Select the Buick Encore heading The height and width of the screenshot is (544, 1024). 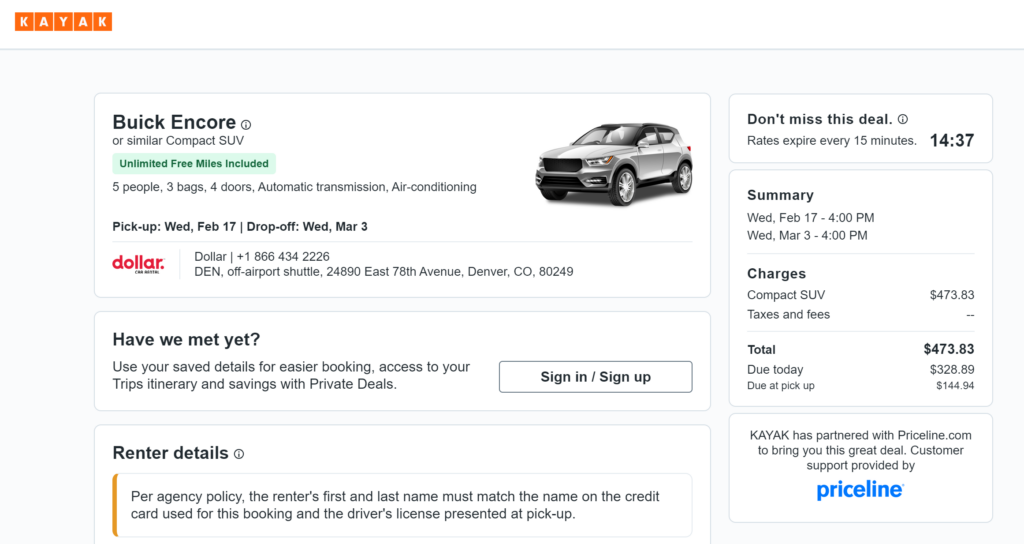coord(174,122)
